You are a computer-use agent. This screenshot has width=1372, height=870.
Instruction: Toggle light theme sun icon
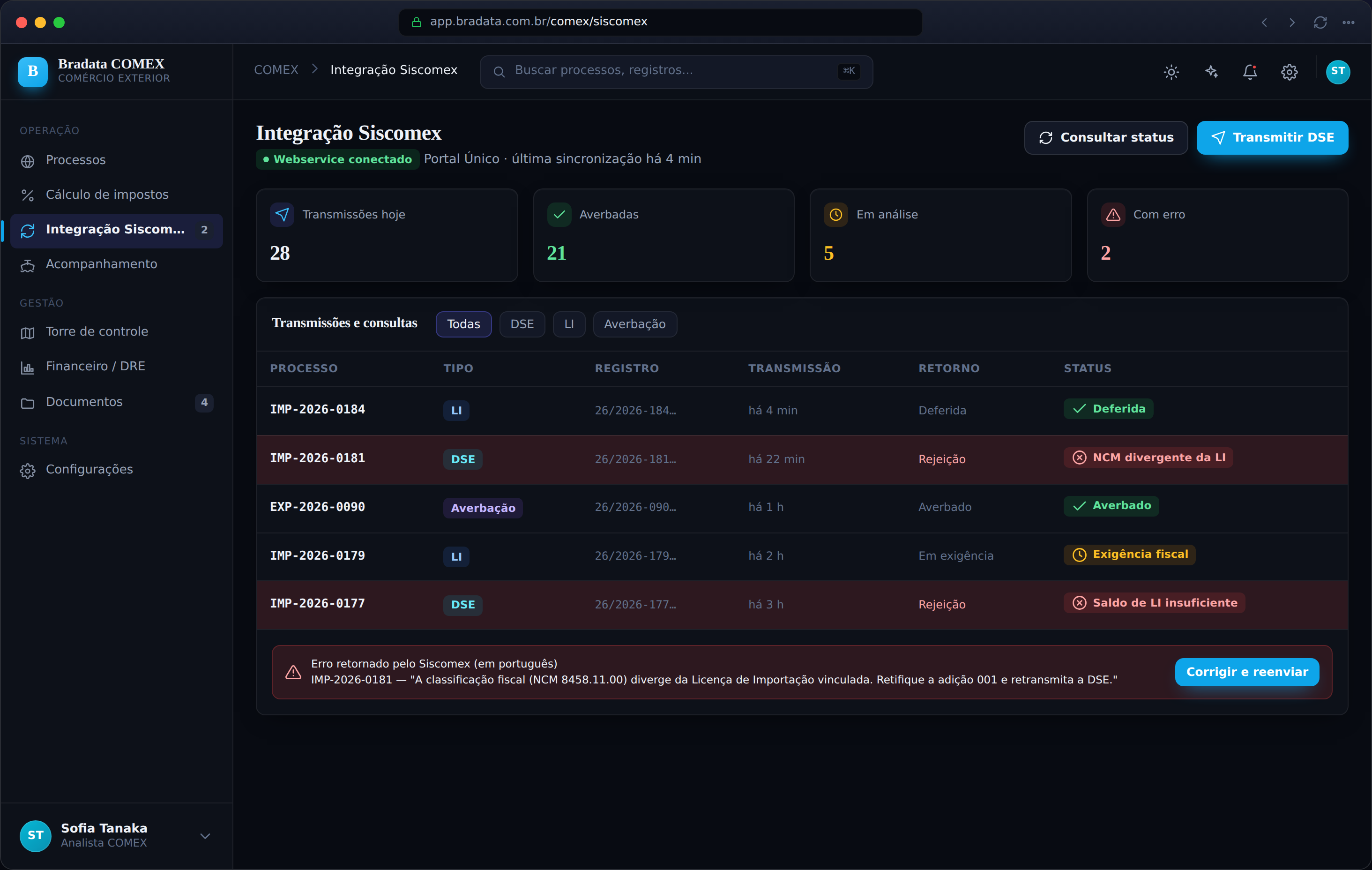pyautogui.click(x=1171, y=72)
